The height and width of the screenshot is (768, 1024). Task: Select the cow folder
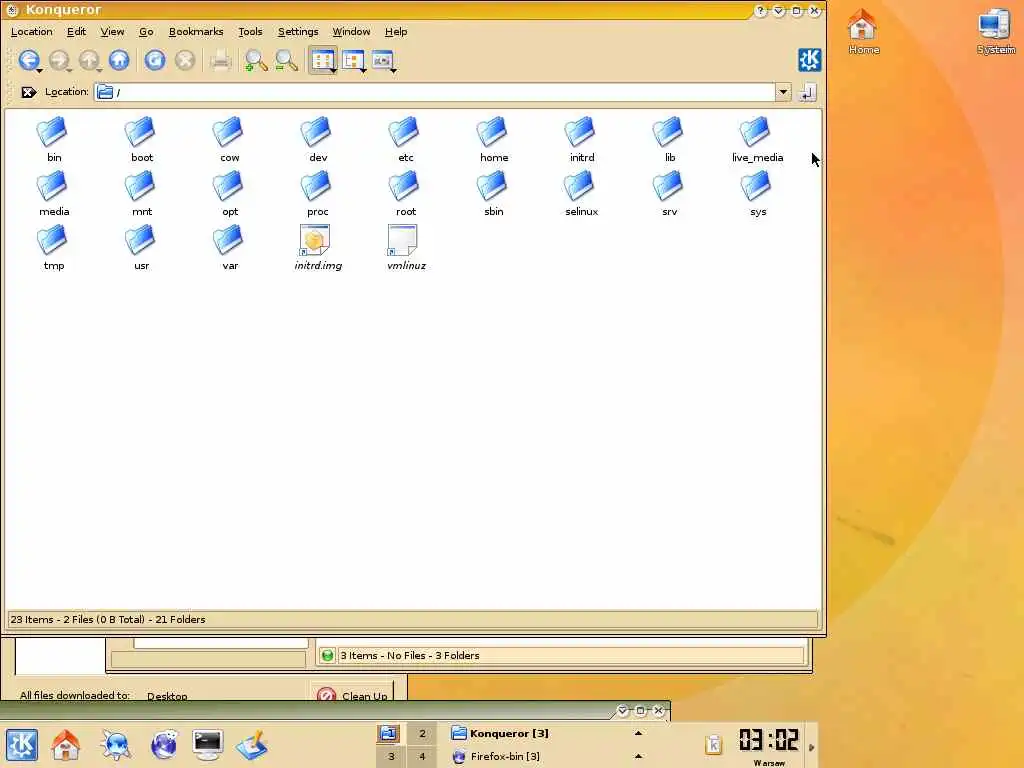pyautogui.click(x=229, y=139)
